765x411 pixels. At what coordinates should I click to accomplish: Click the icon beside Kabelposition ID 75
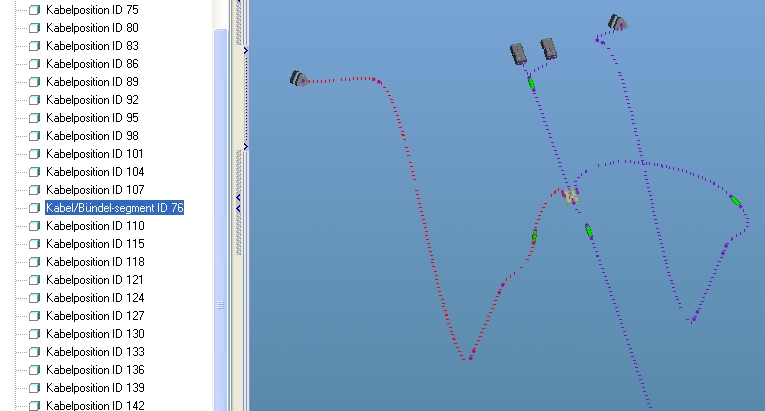click(x=35, y=10)
